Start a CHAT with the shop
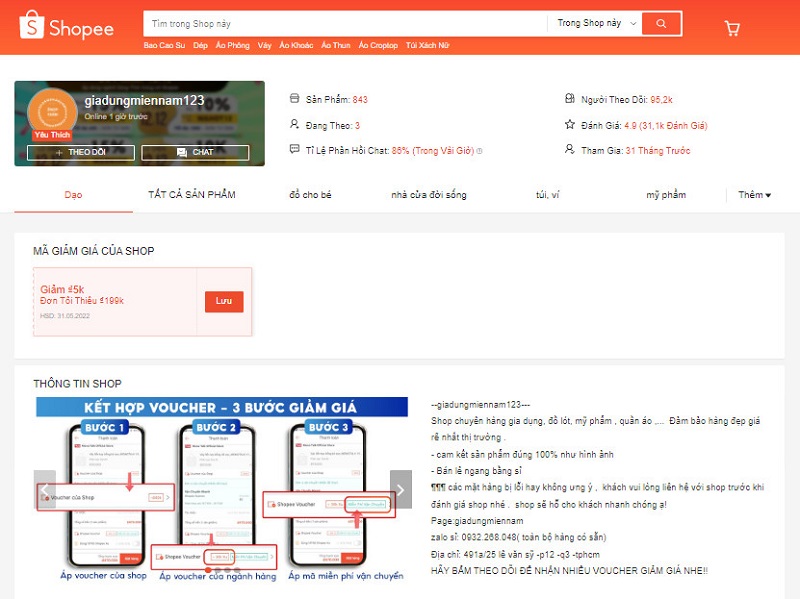 click(195, 152)
